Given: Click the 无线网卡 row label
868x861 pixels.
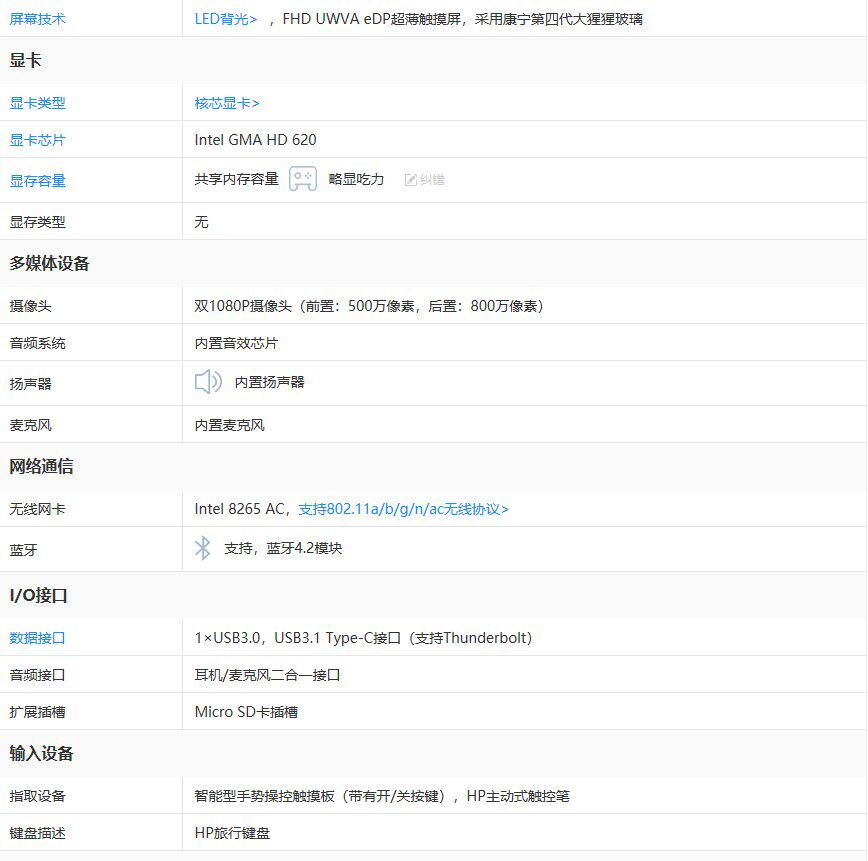Looking at the screenshot, I should 37,509.
